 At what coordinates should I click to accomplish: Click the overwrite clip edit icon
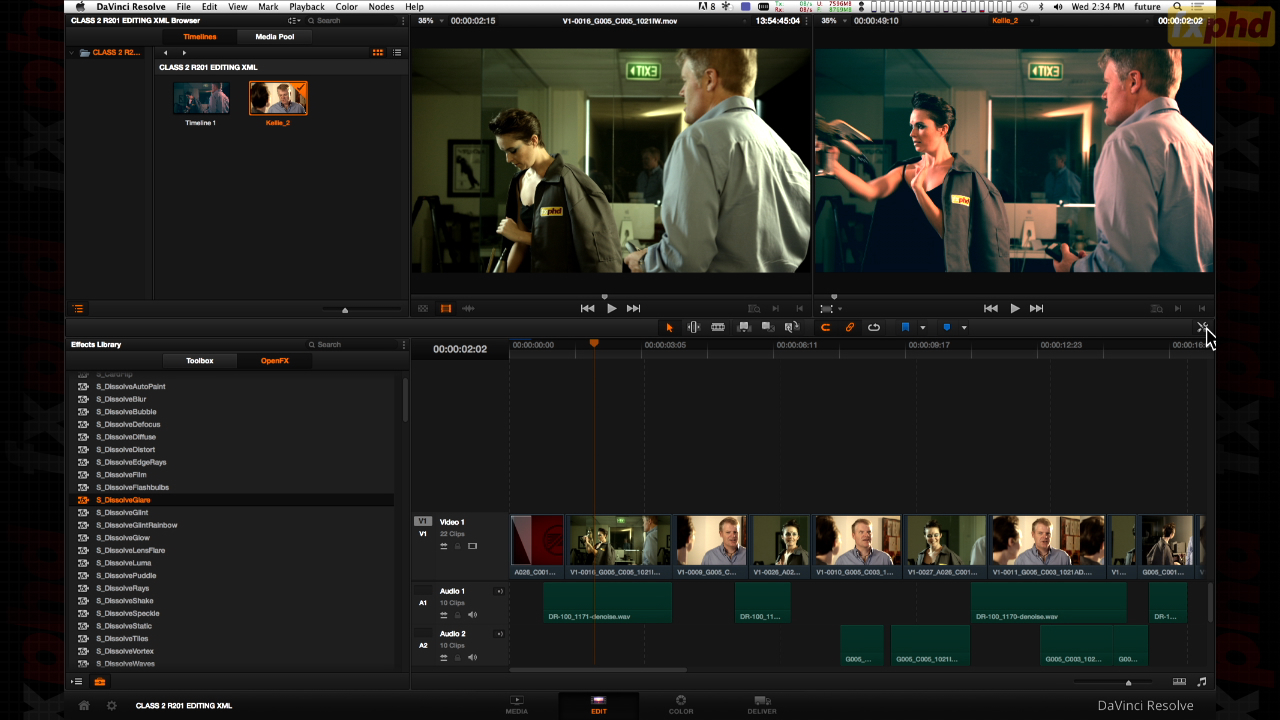tap(768, 327)
